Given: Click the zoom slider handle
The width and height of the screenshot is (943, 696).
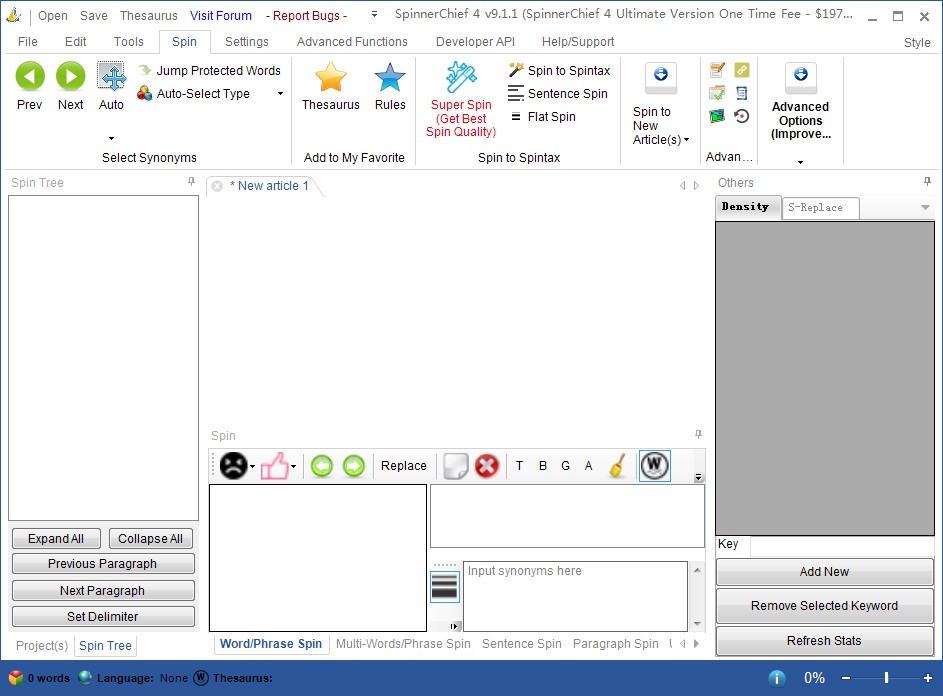Looking at the screenshot, I should point(886,678).
